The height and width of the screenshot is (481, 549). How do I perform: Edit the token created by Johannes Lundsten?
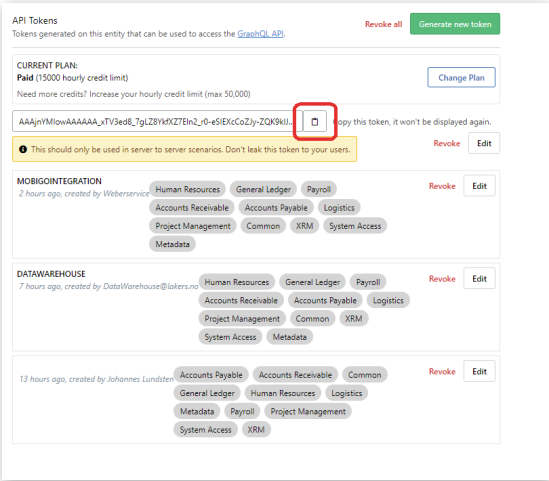pos(479,371)
